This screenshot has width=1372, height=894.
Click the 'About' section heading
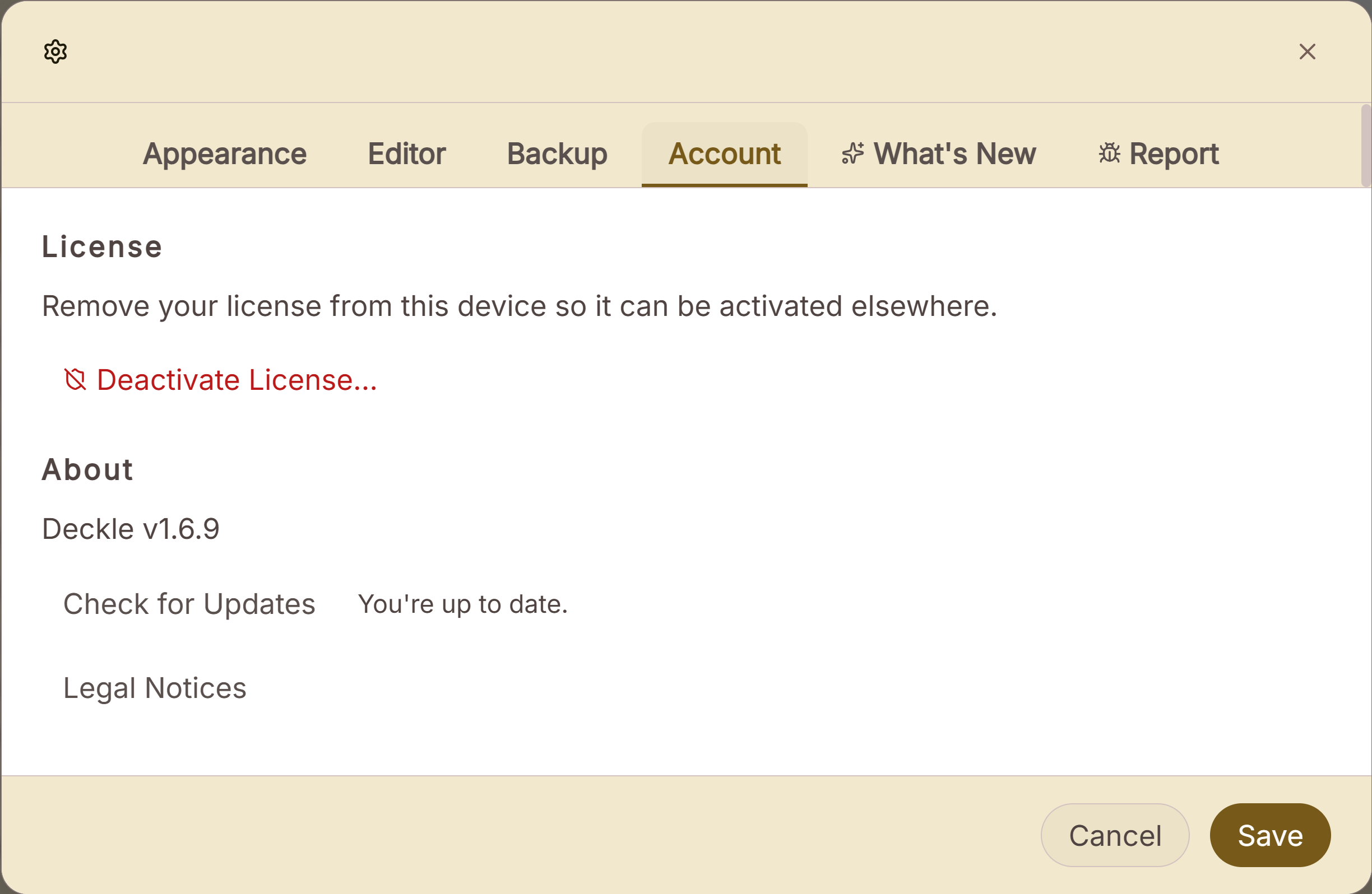[x=87, y=469]
